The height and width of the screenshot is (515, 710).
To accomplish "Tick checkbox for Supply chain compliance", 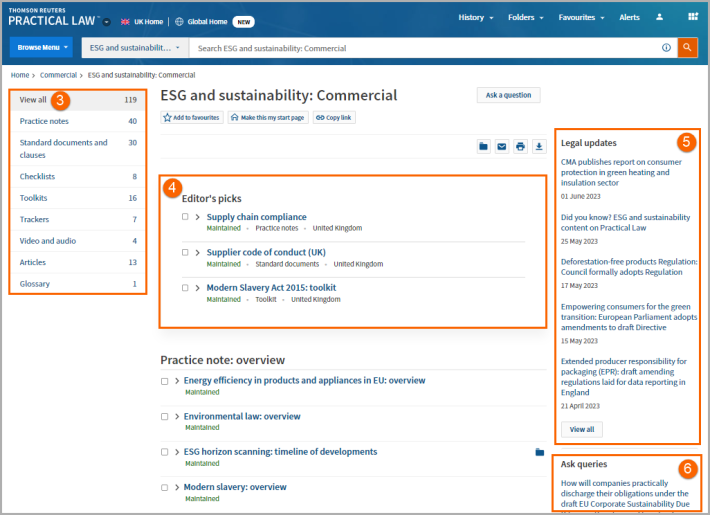I will point(185,217).
